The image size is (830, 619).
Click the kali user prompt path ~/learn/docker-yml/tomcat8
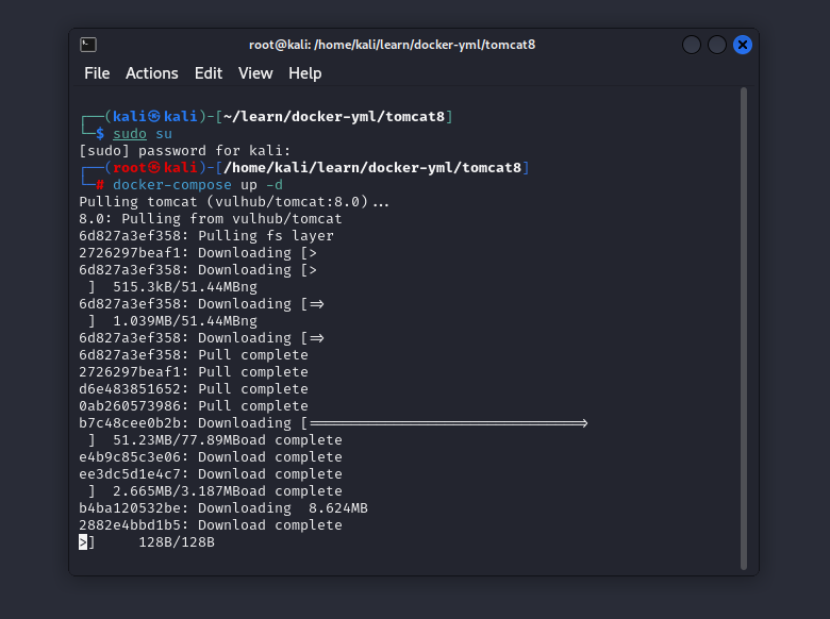click(334, 116)
